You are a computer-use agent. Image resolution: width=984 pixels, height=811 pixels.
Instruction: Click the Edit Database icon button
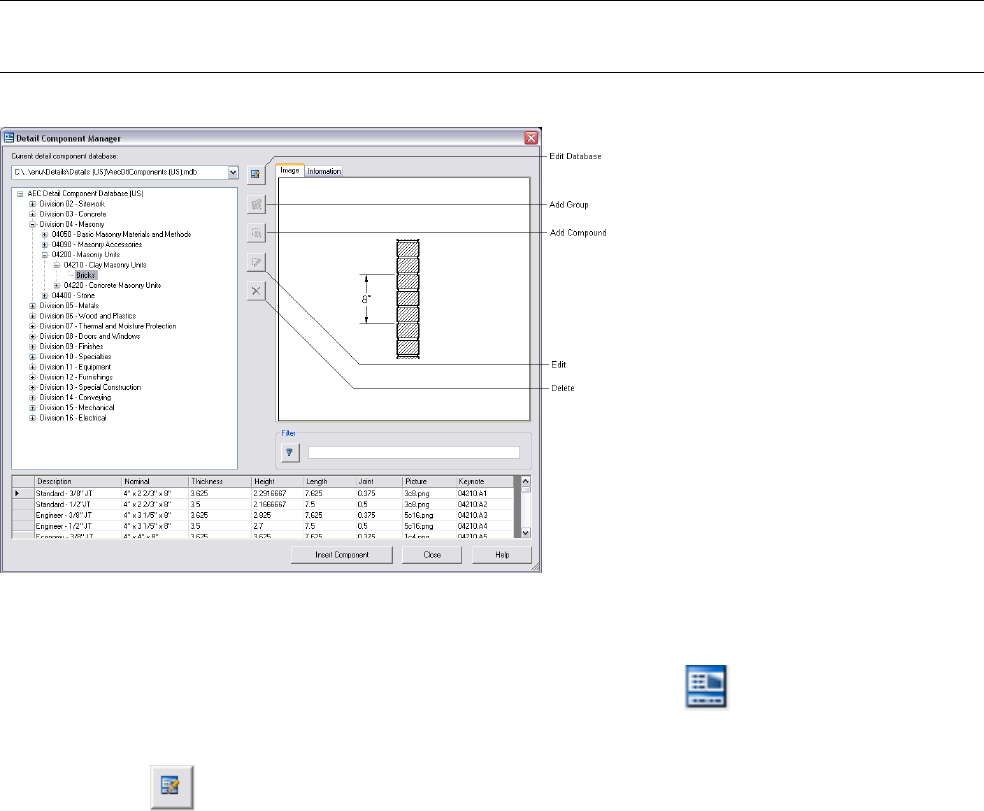point(255,175)
